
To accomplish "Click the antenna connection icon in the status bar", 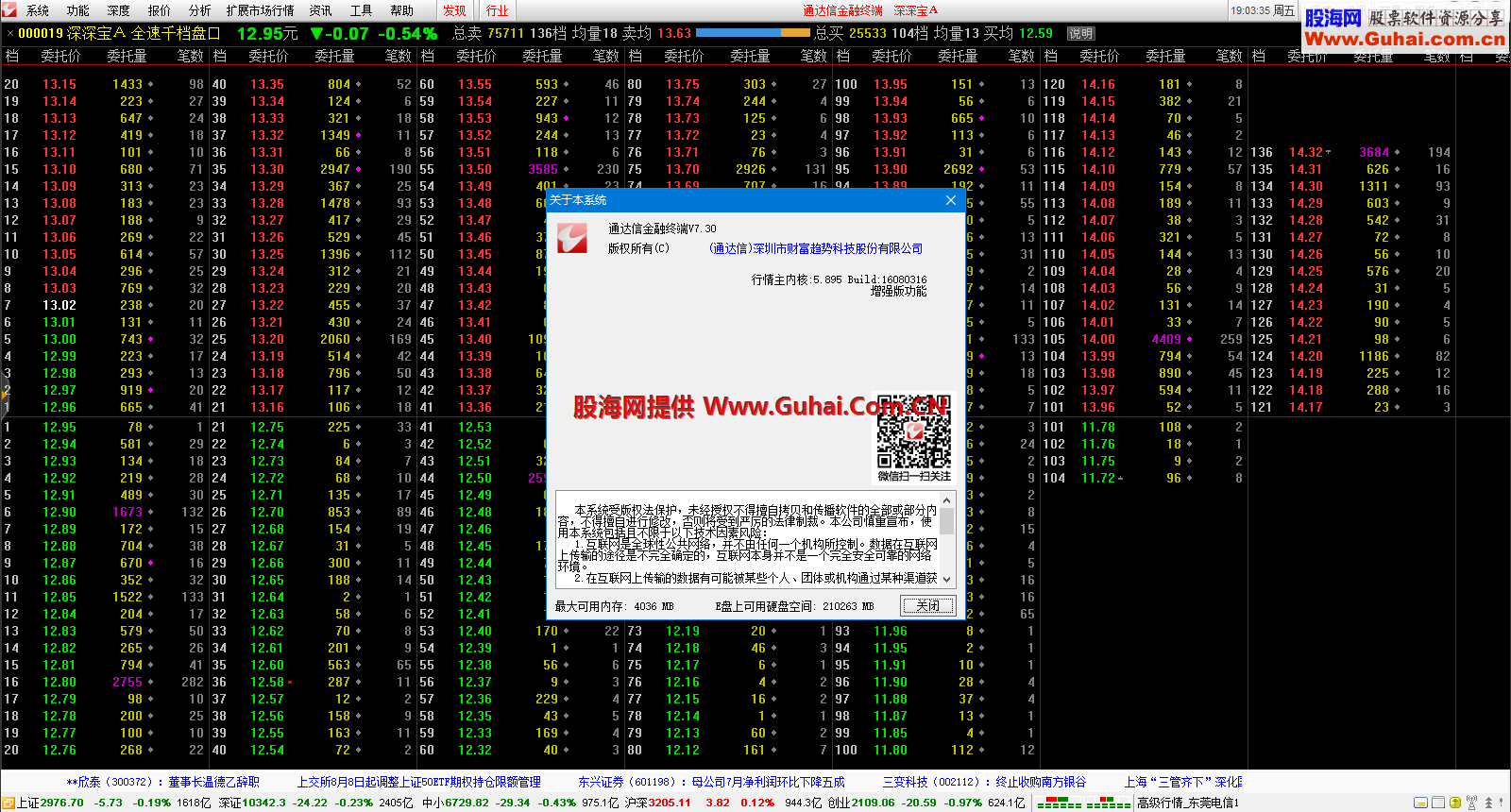I will pyautogui.click(x=1472, y=803).
